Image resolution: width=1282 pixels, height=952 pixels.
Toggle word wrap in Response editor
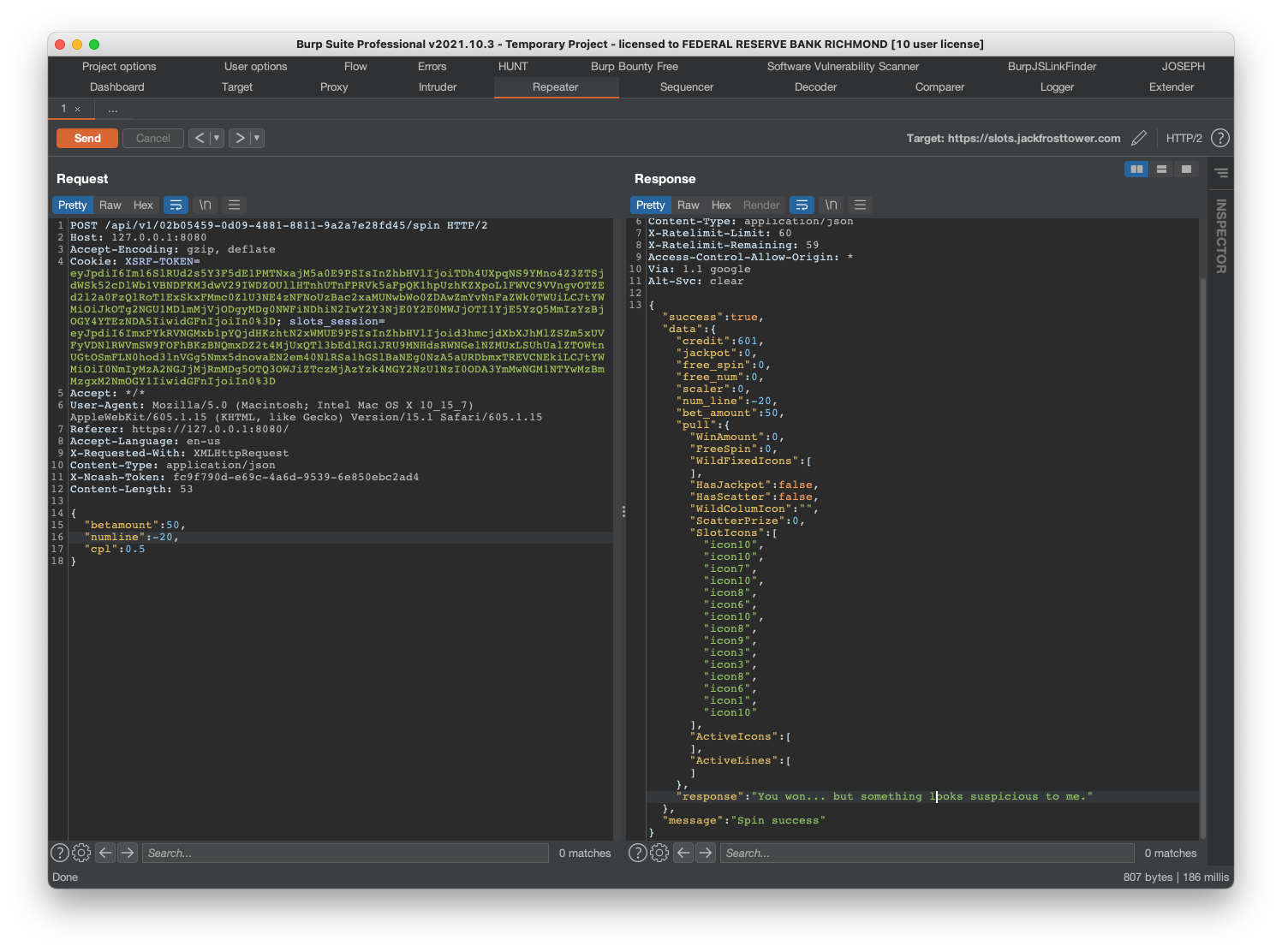[x=802, y=205]
